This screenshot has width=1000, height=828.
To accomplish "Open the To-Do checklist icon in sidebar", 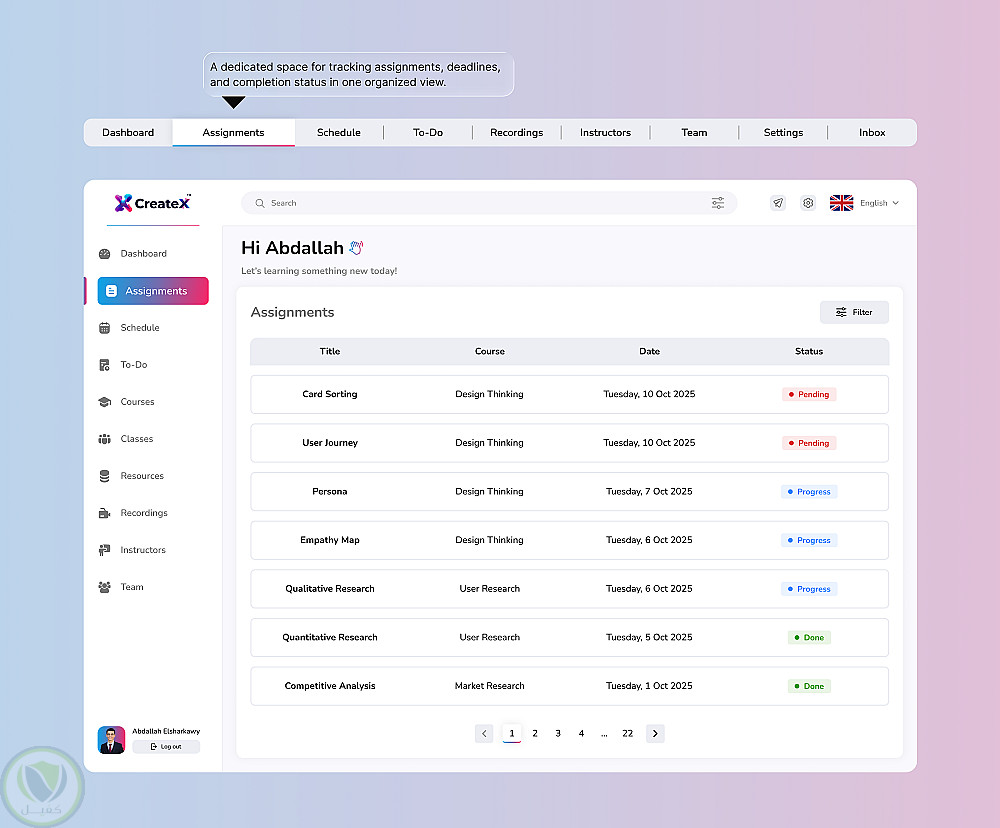I will pyautogui.click(x=105, y=365).
